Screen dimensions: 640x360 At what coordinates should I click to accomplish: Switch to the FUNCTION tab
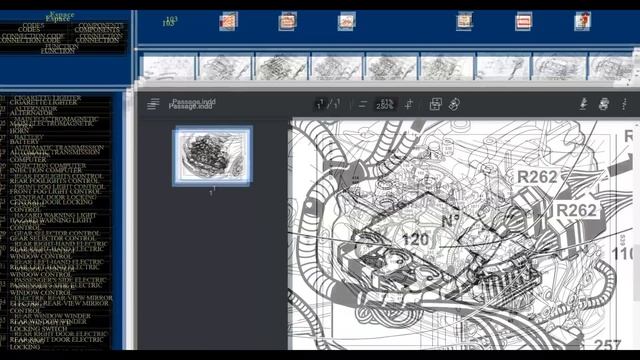click(59, 49)
